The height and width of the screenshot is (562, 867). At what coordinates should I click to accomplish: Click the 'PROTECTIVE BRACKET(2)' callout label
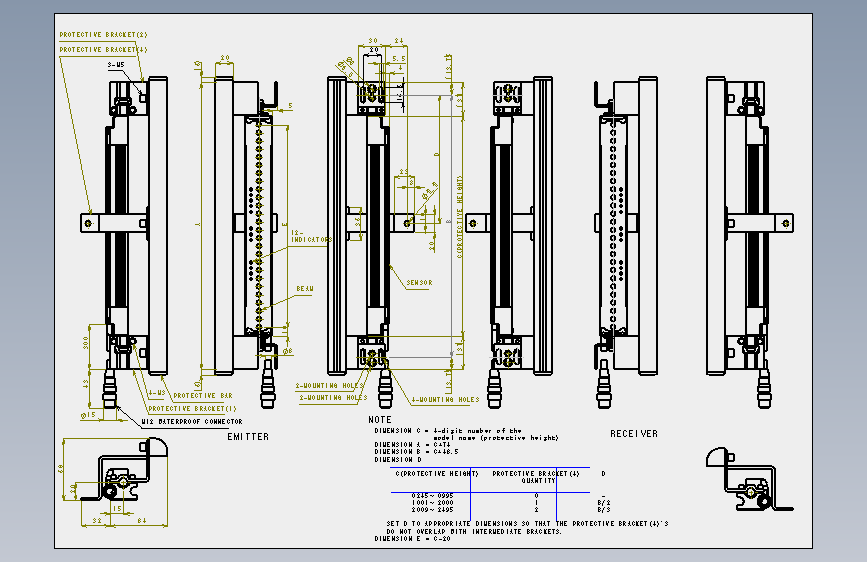point(103,34)
